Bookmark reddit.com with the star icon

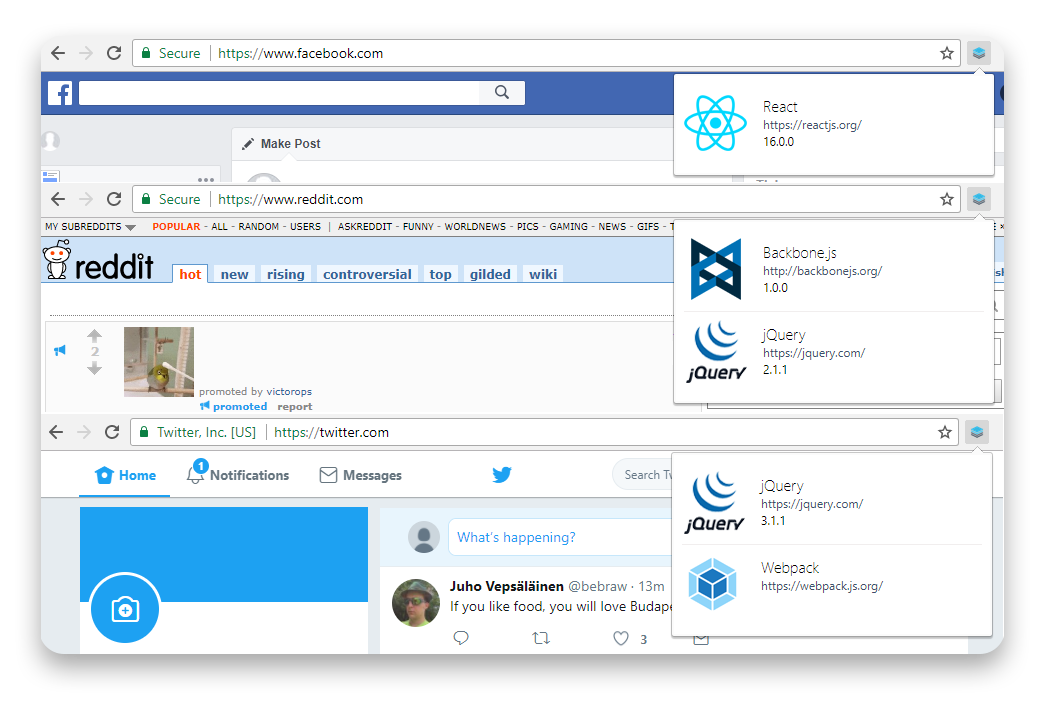tap(947, 199)
